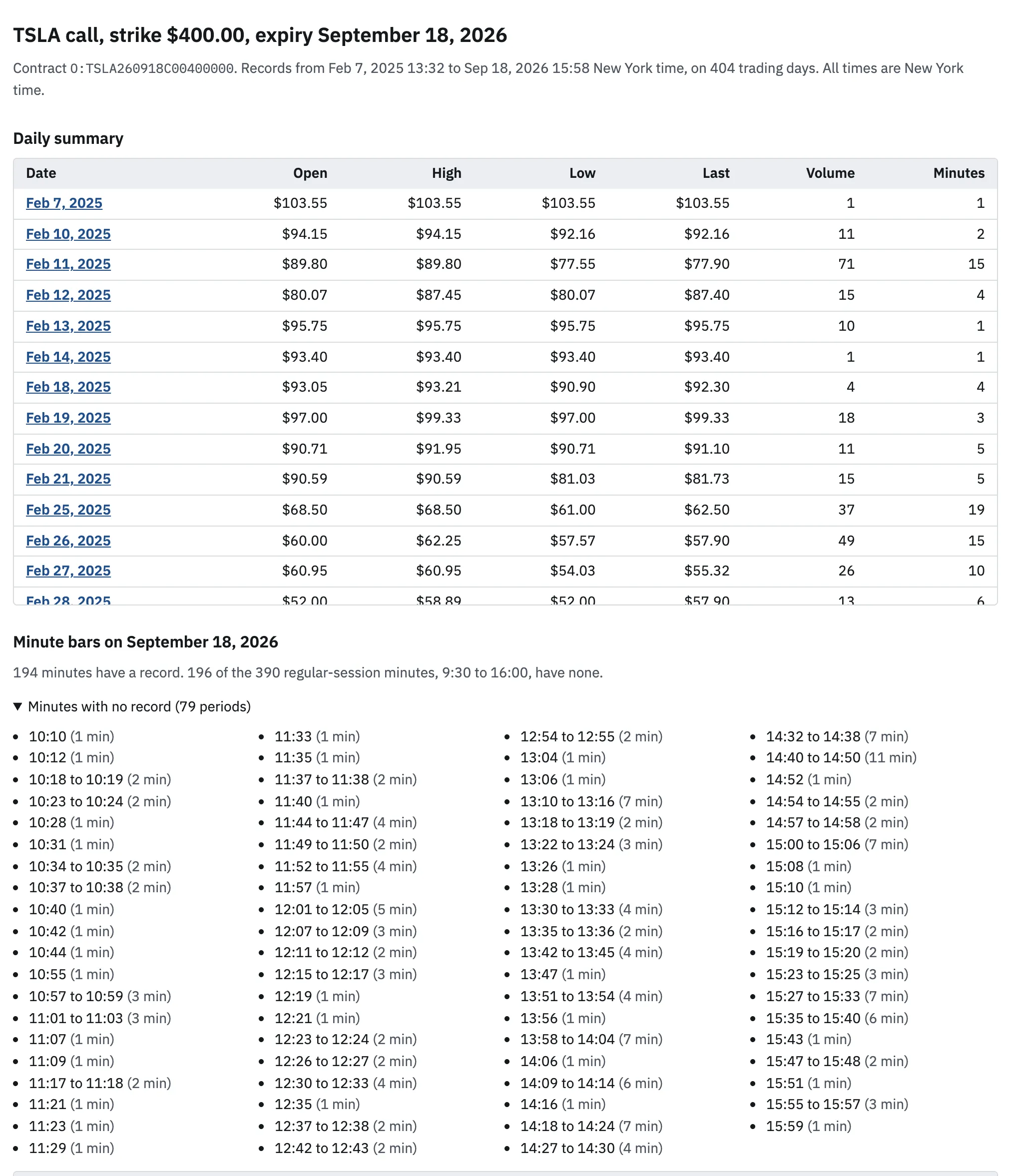Open the Feb 26, 2025 daily link
This screenshot has height=1176, width=1011.
coord(68,541)
